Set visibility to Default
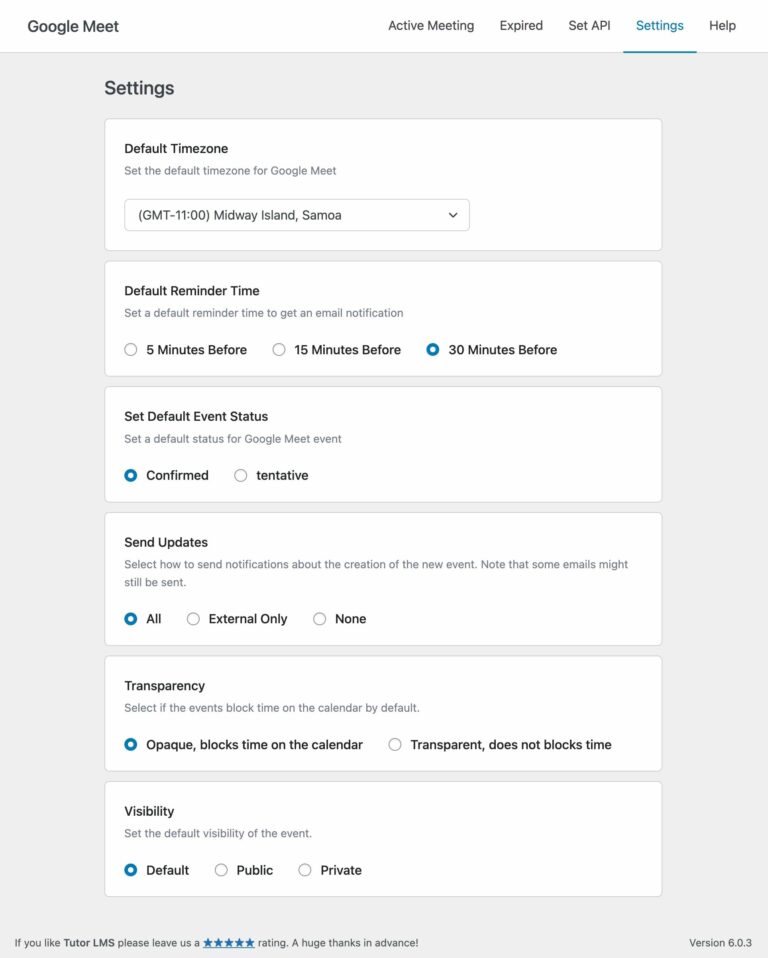Viewport: 768px width, 958px height. (130, 870)
